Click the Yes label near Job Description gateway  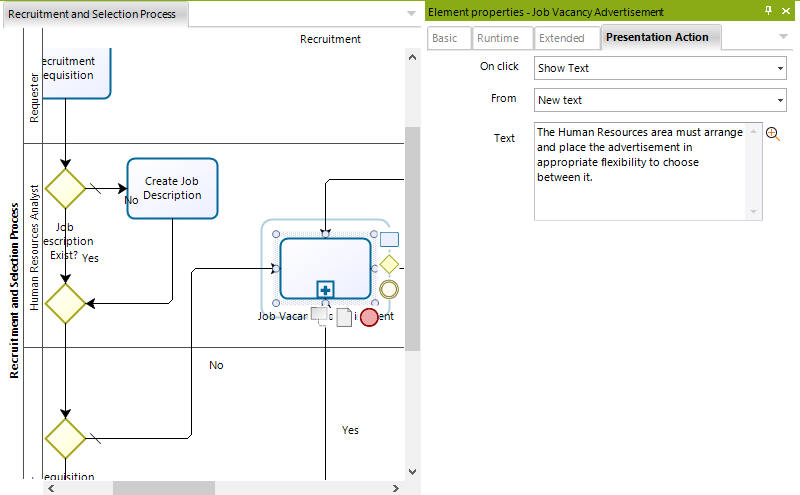90,258
